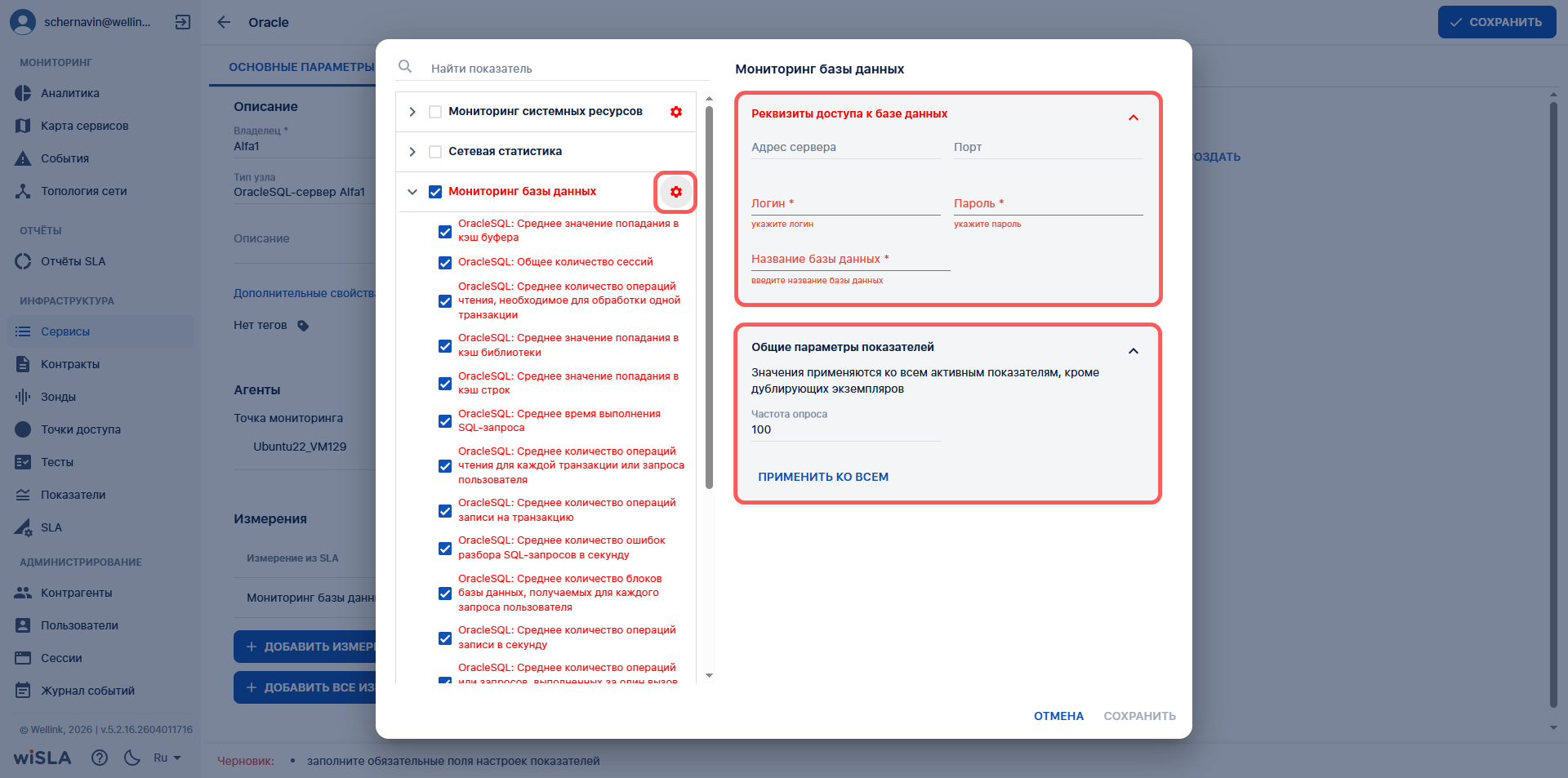Open the Пользователи user icon
Viewport: 1568px width, 778px height.
23,625
